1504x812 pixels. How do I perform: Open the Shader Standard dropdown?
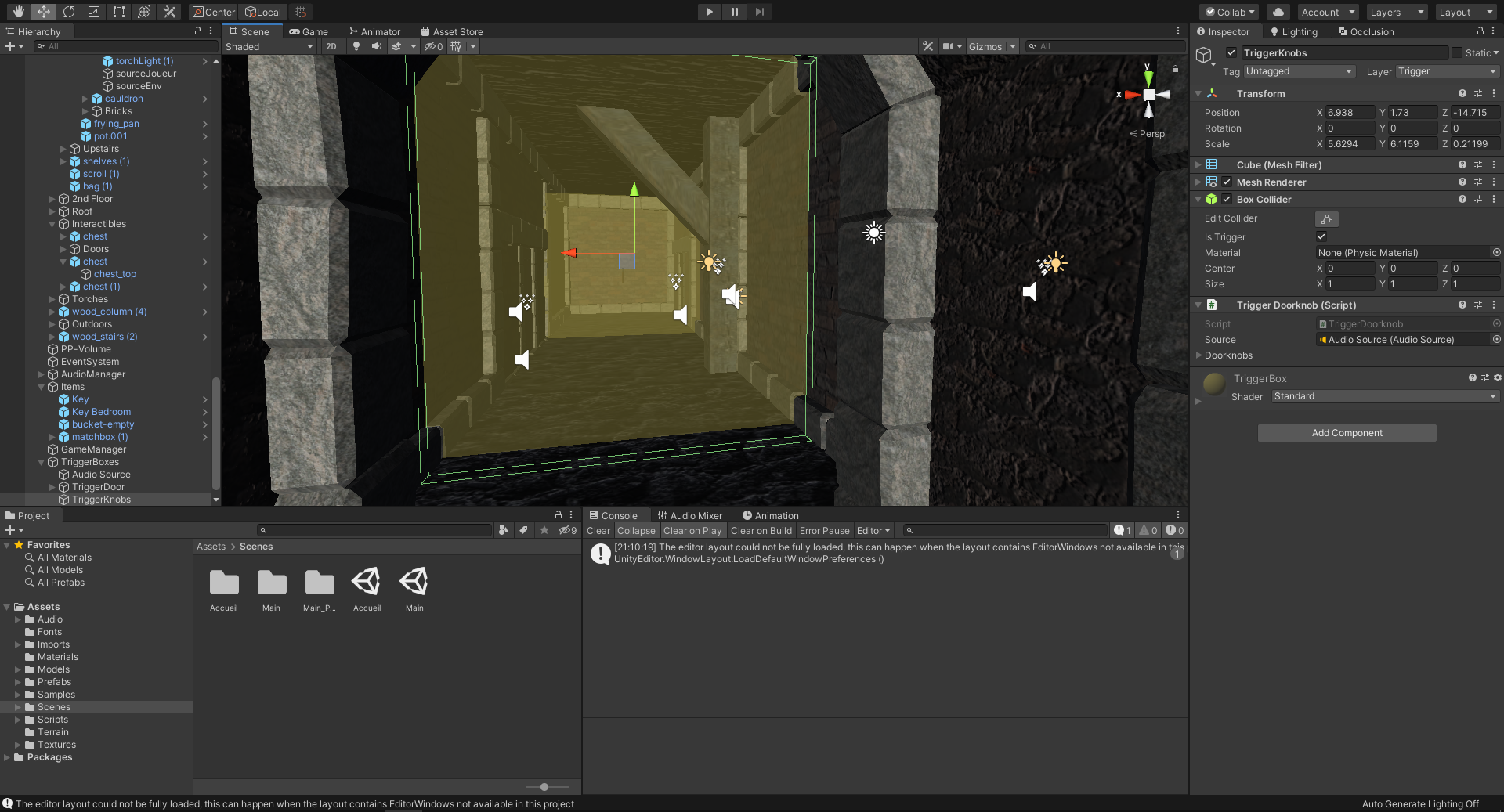click(1384, 396)
